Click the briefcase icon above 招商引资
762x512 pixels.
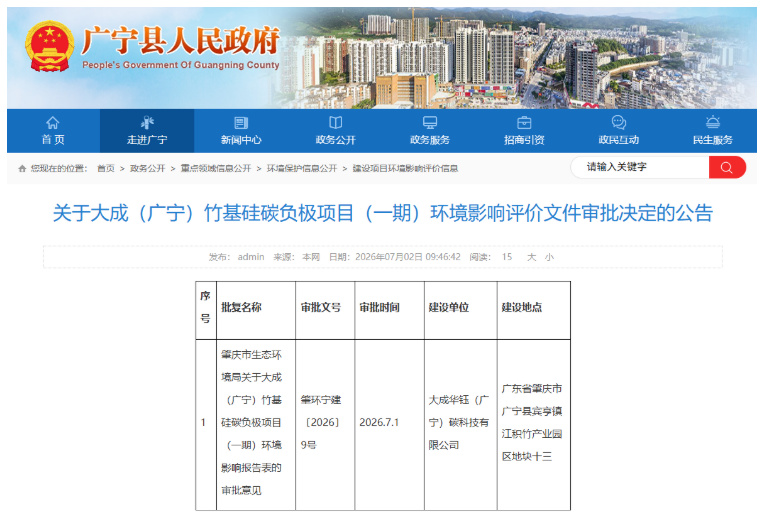coord(524,122)
